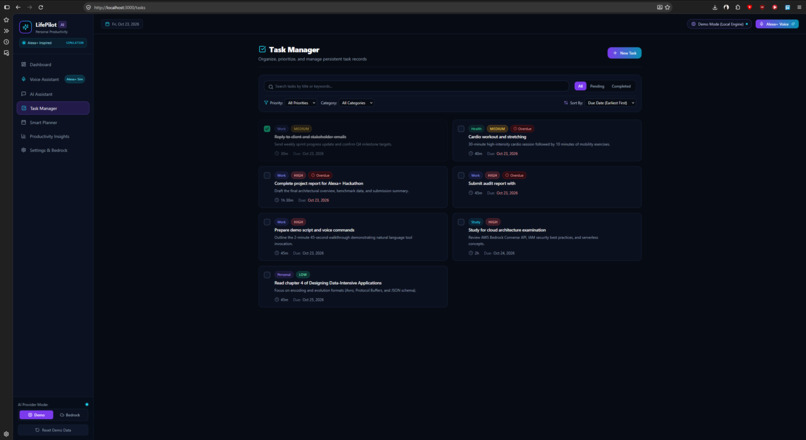This screenshot has width=806, height=440.
Task: Open the browser account avatar icon
Action: 726,7
